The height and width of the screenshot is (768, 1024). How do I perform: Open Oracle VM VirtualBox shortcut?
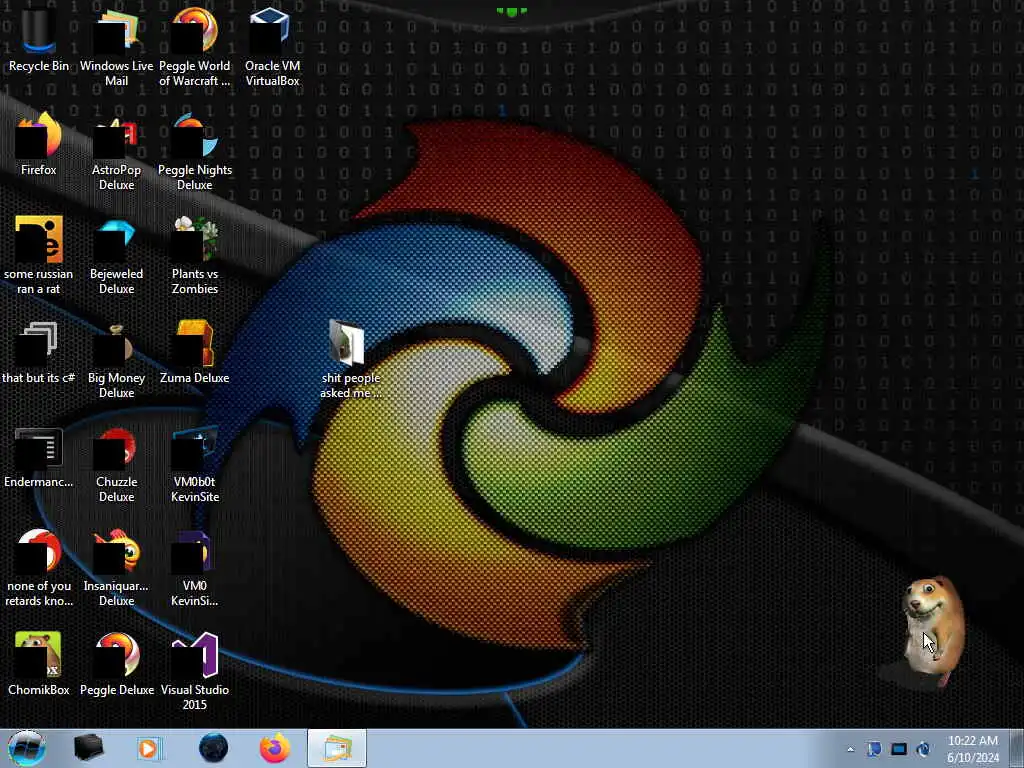[272, 47]
